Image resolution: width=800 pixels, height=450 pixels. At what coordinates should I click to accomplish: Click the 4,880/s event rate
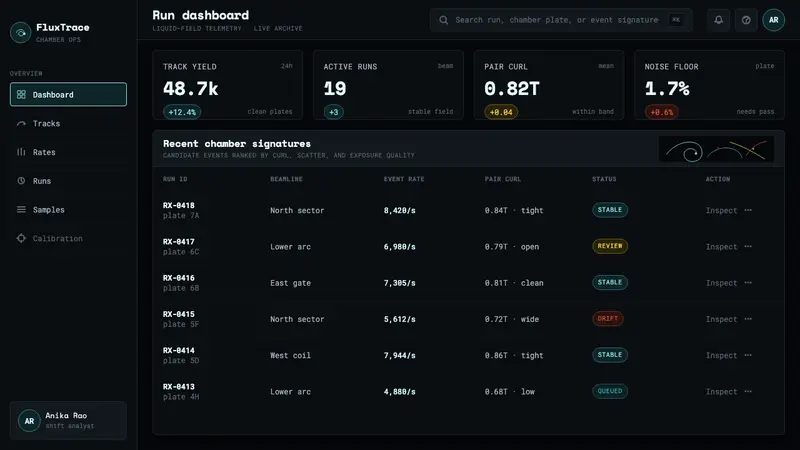[399, 391]
